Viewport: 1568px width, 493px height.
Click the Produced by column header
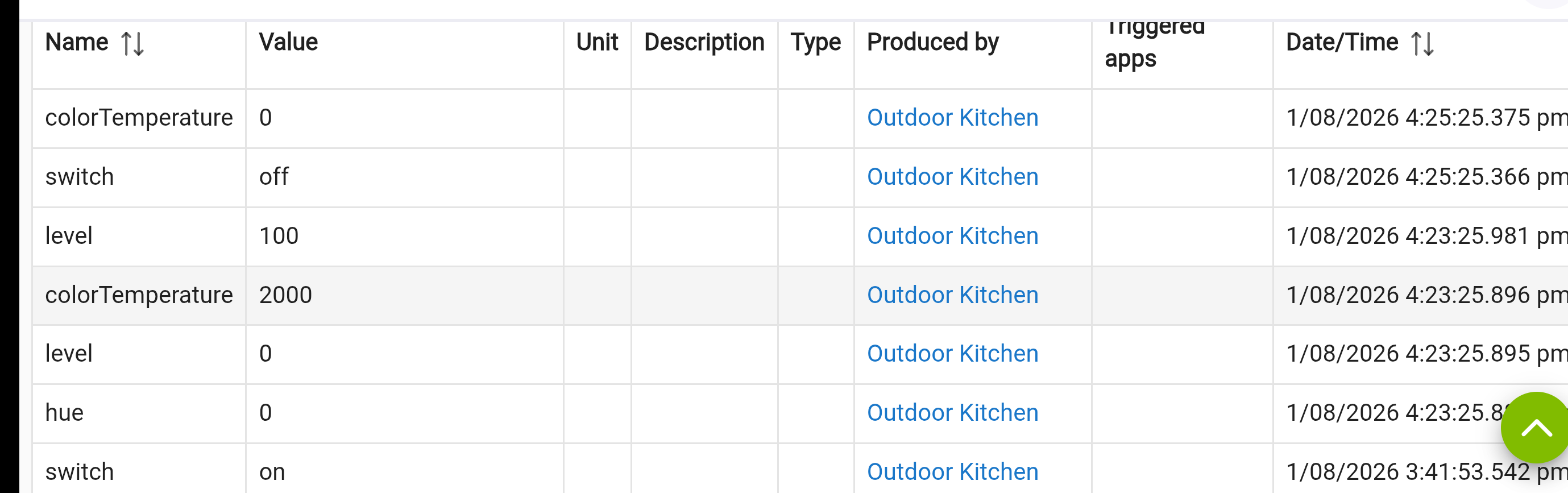932,43
